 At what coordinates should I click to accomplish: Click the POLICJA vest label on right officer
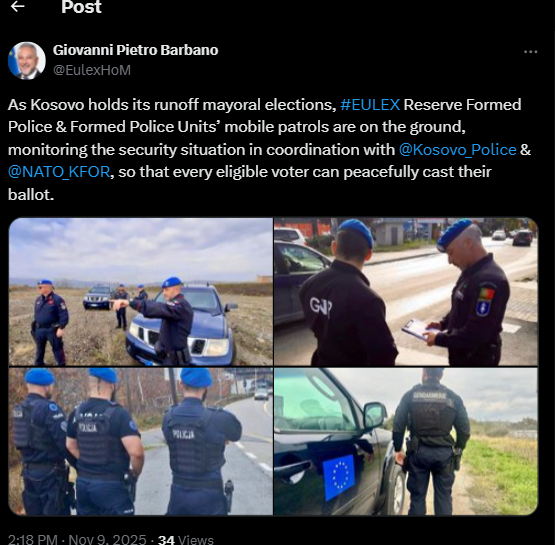183,434
